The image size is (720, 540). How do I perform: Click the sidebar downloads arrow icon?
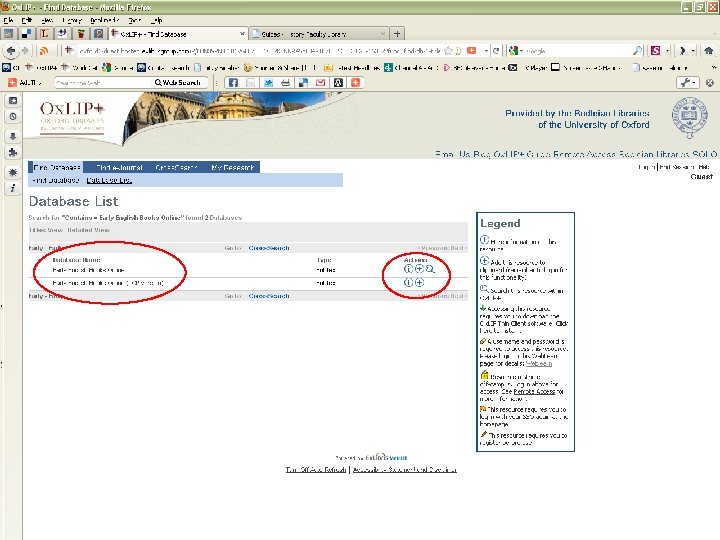(x=13, y=136)
